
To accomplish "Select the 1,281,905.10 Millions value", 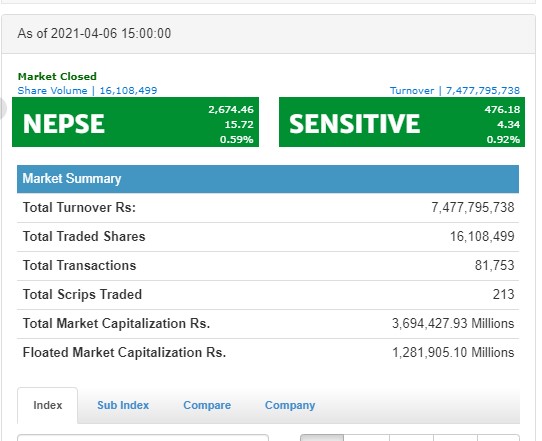I will click(x=453, y=353).
